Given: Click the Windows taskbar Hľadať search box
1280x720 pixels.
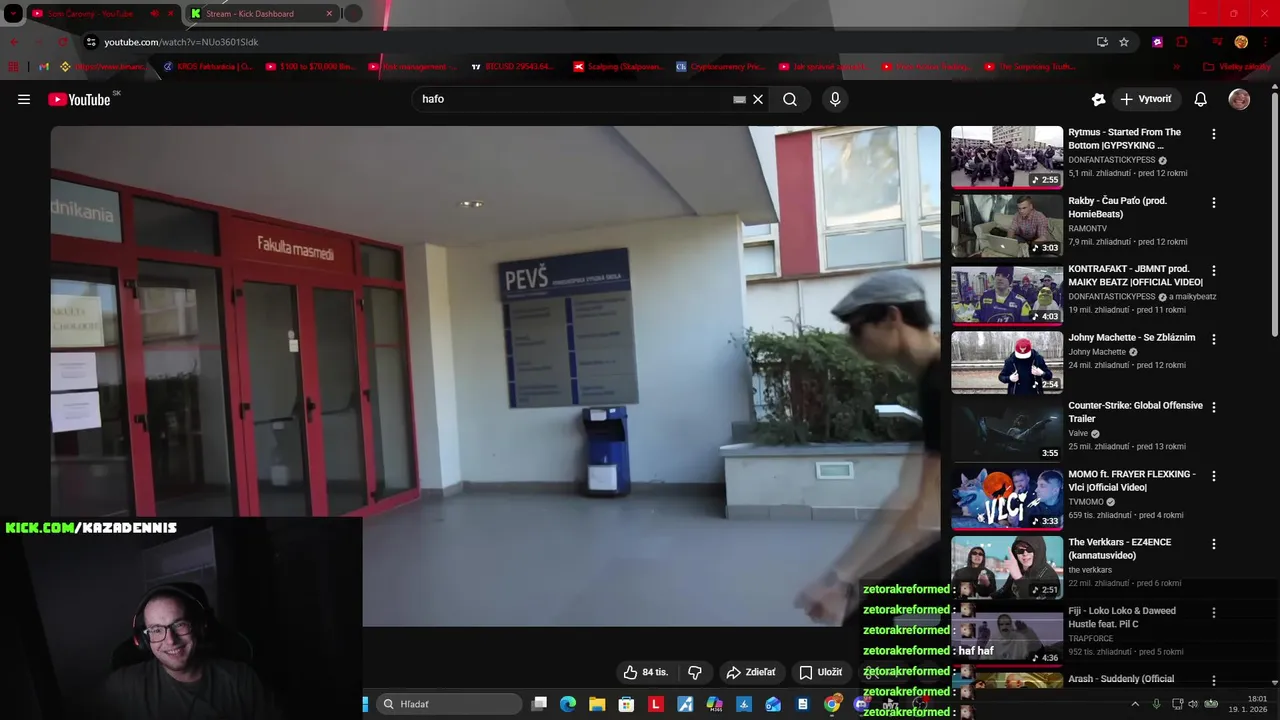Looking at the screenshot, I should click(x=451, y=704).
